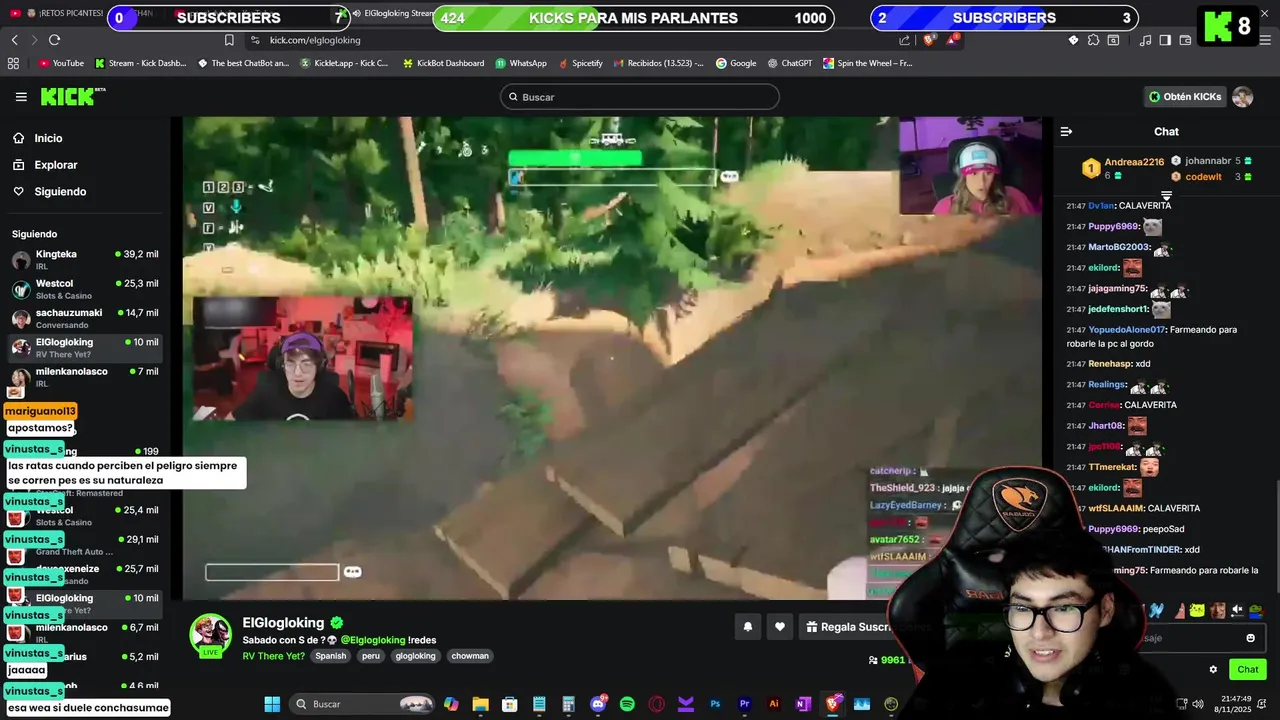
Task: Click the Chat send button
Action: click(x=1248, y=669)
